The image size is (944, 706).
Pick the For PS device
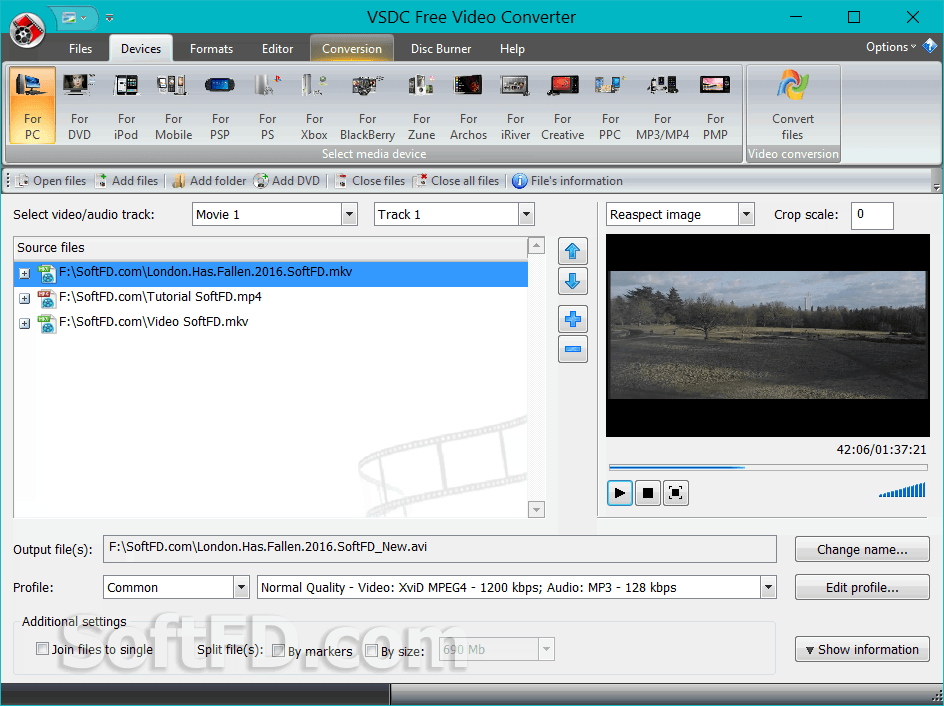tap(267, 105)
